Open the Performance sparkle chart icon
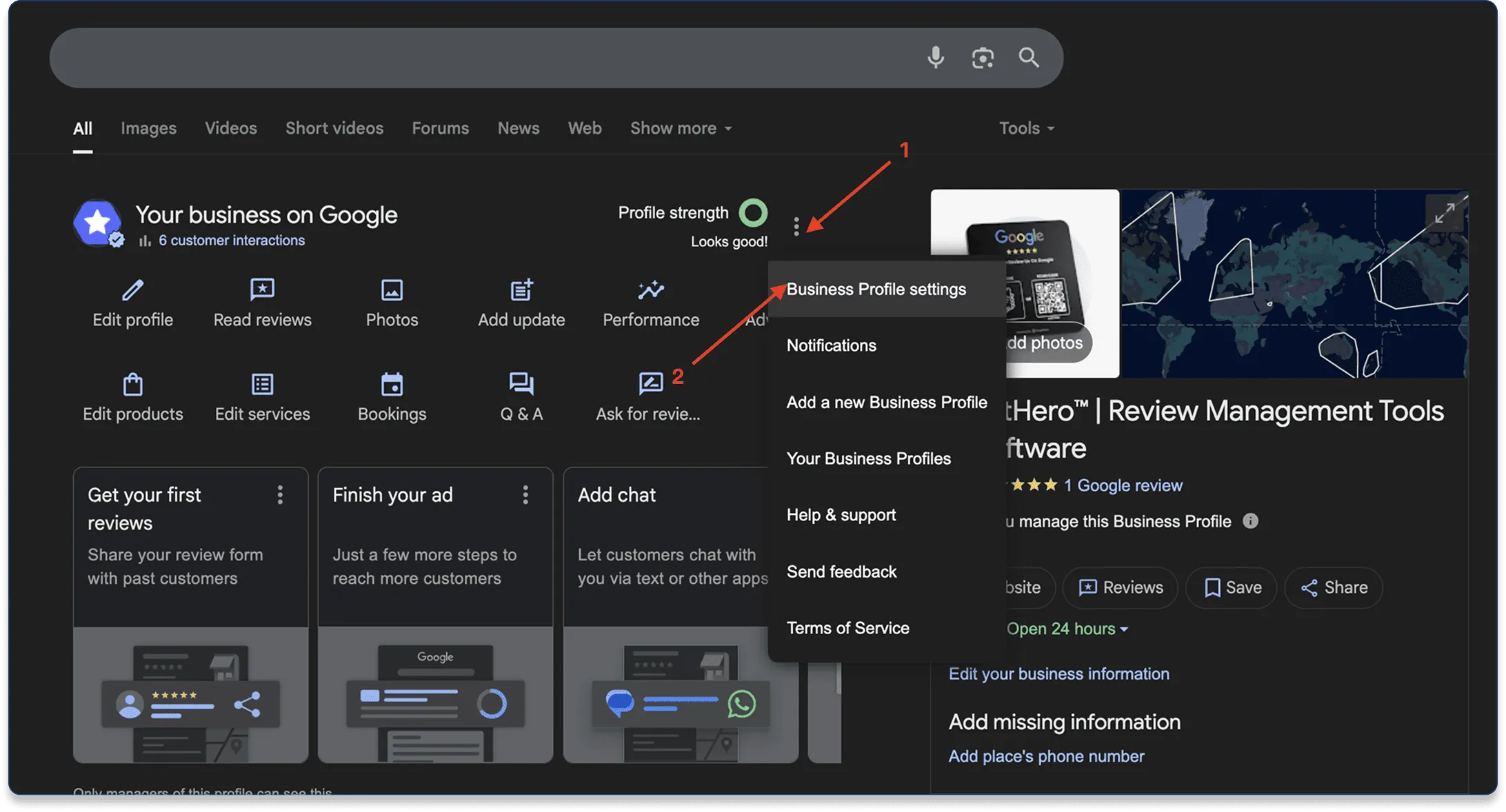 point(650,290)
